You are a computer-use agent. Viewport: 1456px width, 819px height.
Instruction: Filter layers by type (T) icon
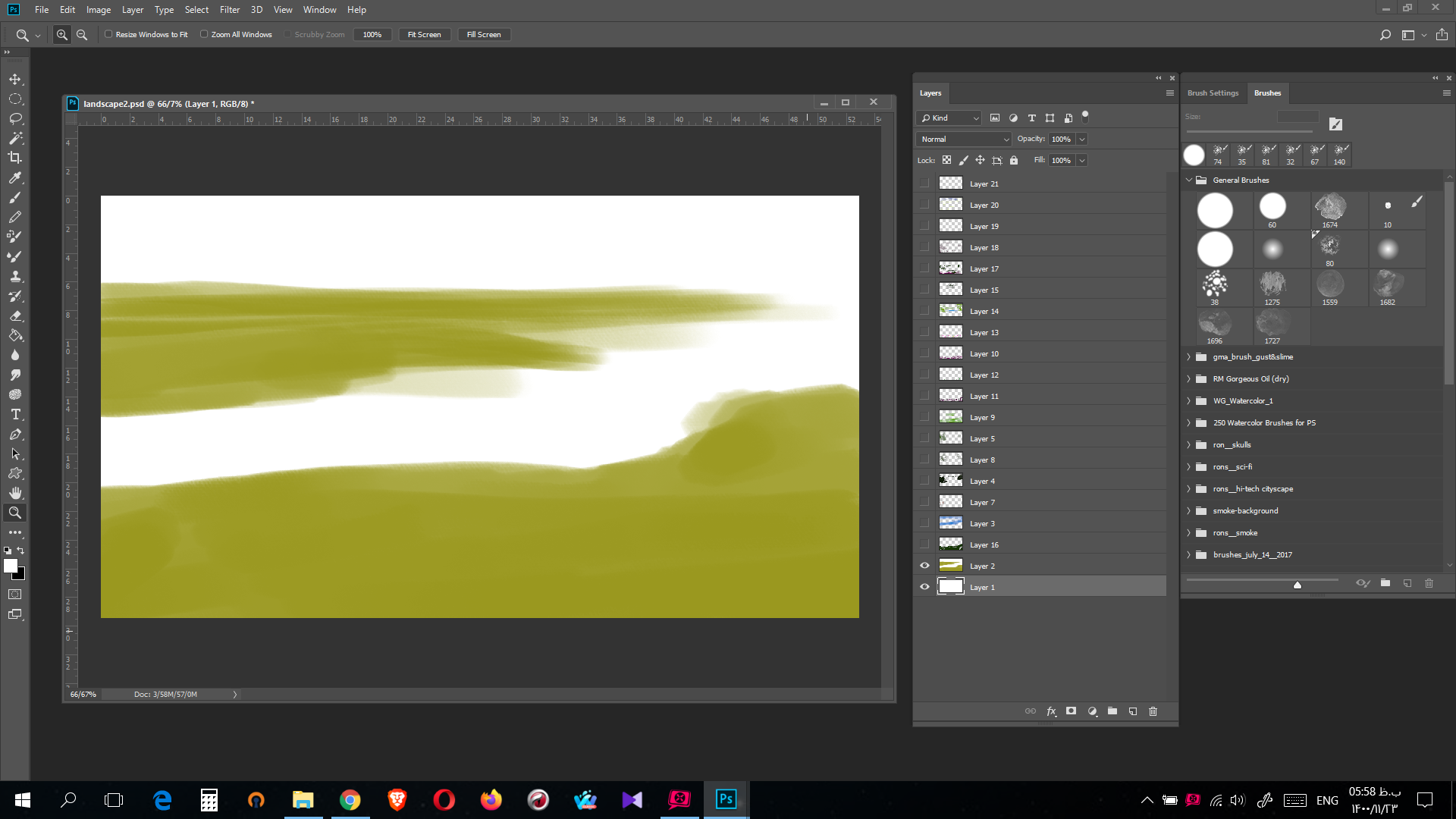(1031, 118)
